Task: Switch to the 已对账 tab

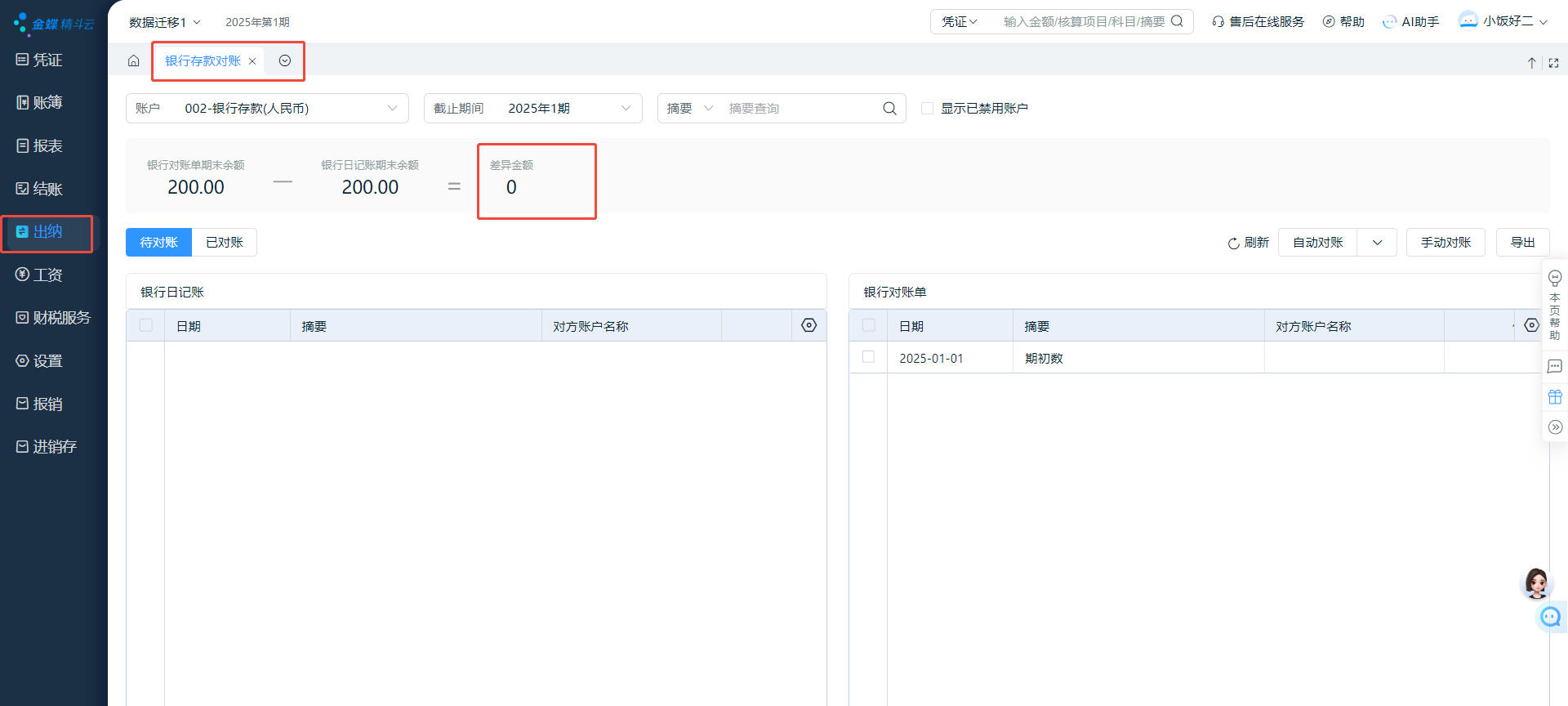Action: point(225,243)
